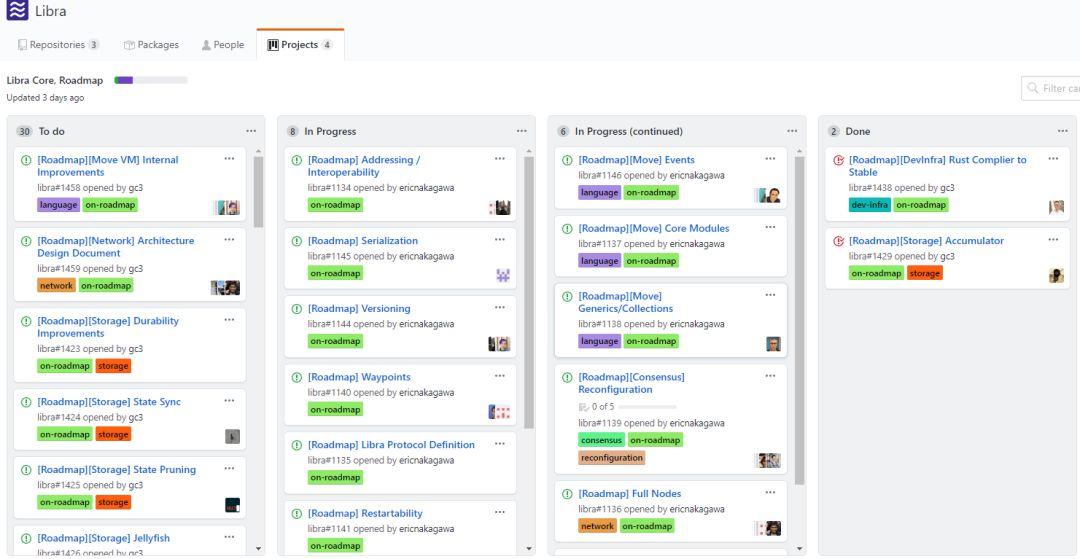Open Storage Accumulator issue
This screenshot has width=1080, height=559.
[926, 241]
